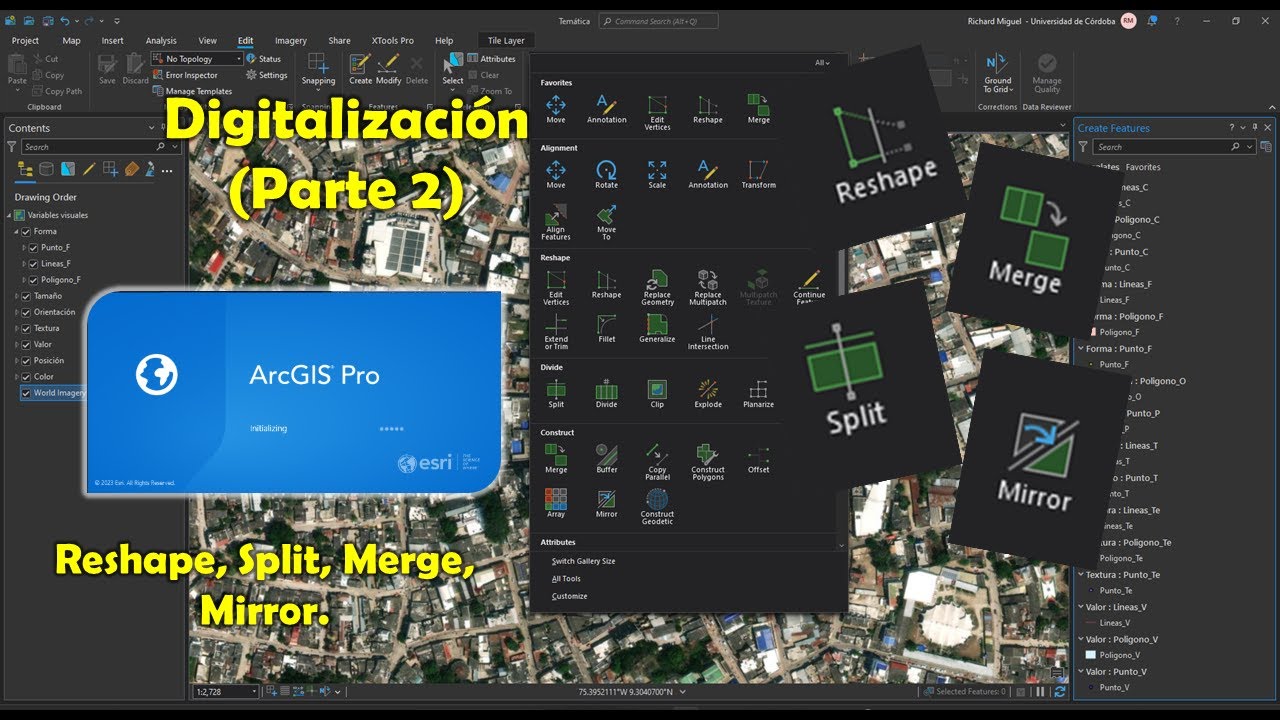Select the Scale alignment tool
The width and height of the screenshot is (1280, 720).
(657, 174)
